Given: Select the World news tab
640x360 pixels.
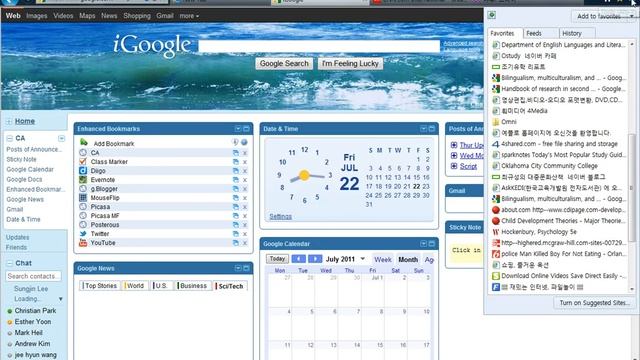Looking at the screenshot, I should 135,286.
